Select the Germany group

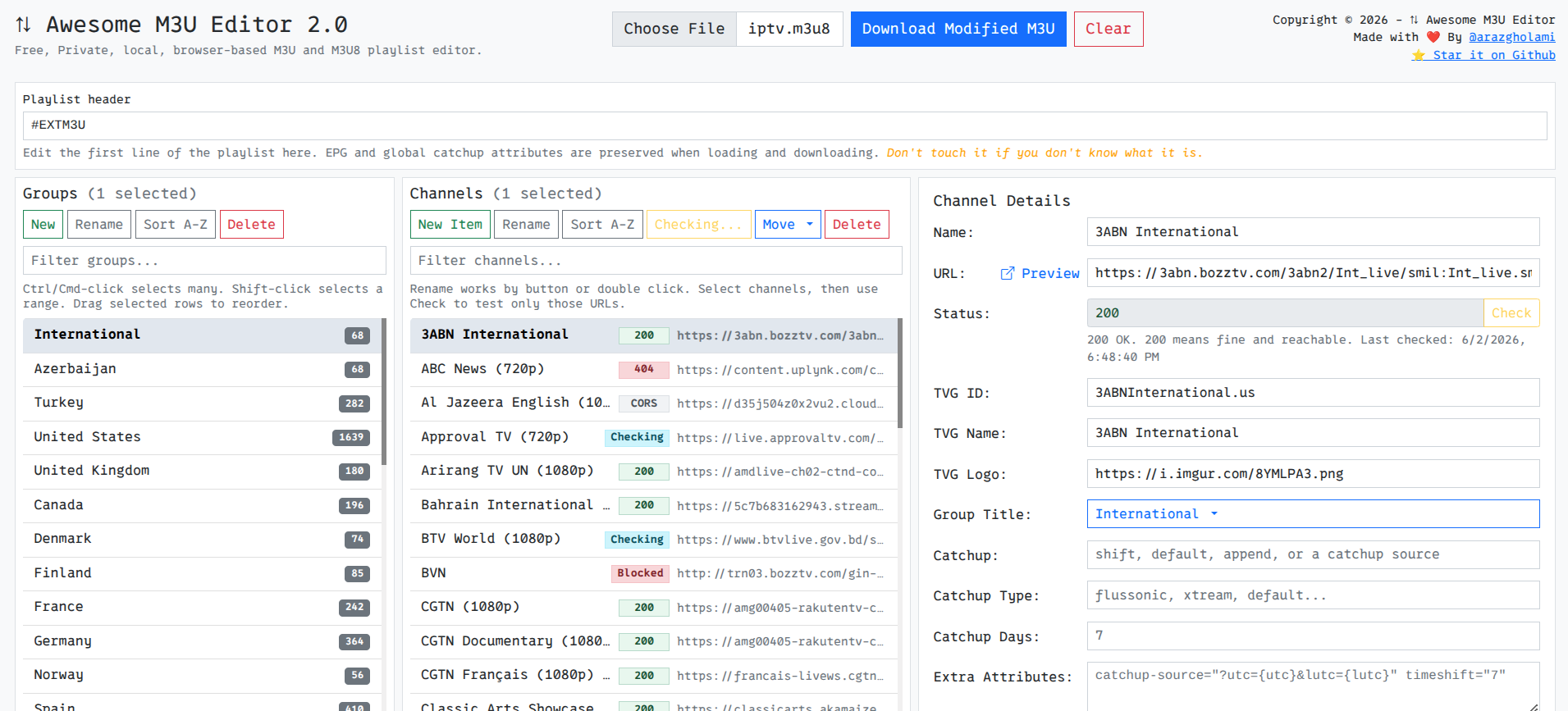pos(202,641)
